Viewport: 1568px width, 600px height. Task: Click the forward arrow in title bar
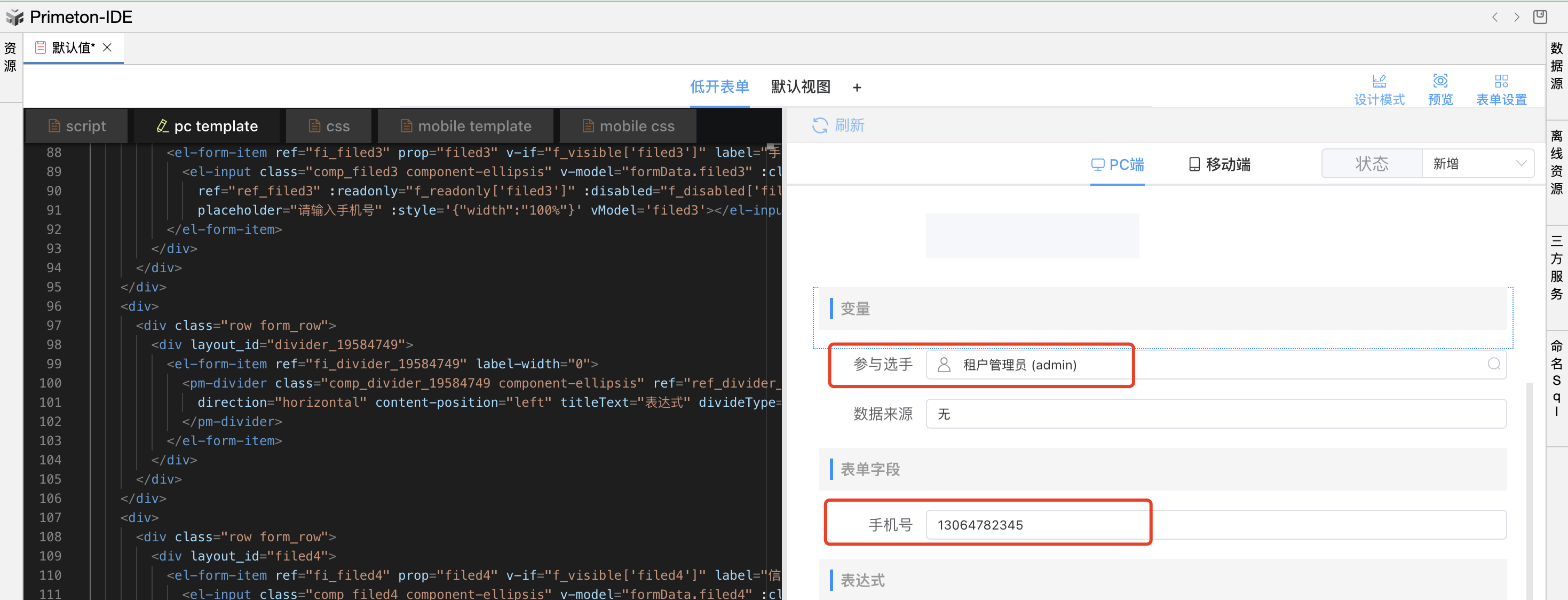pyautogui.click(x=1516, y=17)
